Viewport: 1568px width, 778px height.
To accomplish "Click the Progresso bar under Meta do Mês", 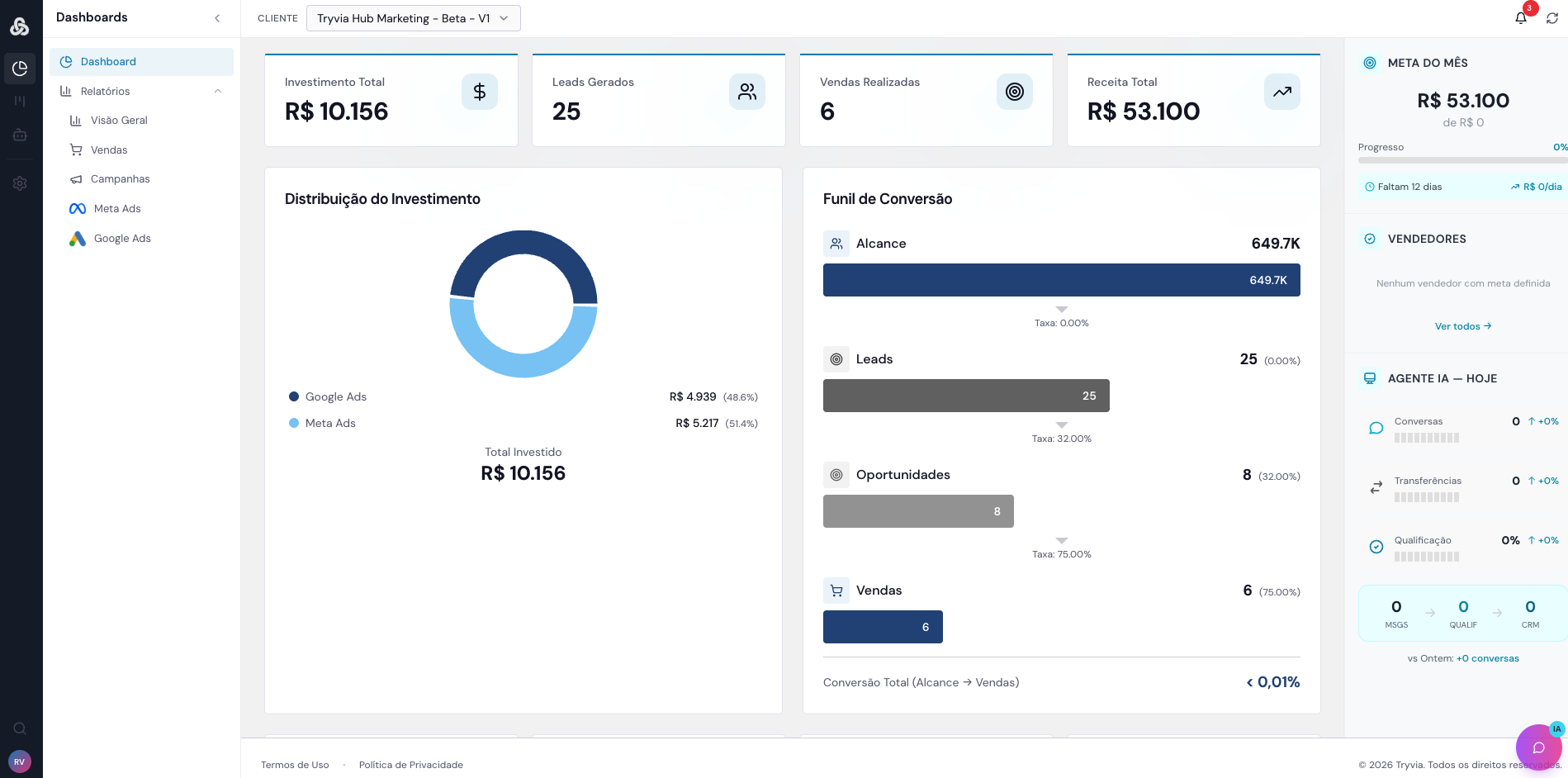I will pyautogui.click(x=1462, y=162).
